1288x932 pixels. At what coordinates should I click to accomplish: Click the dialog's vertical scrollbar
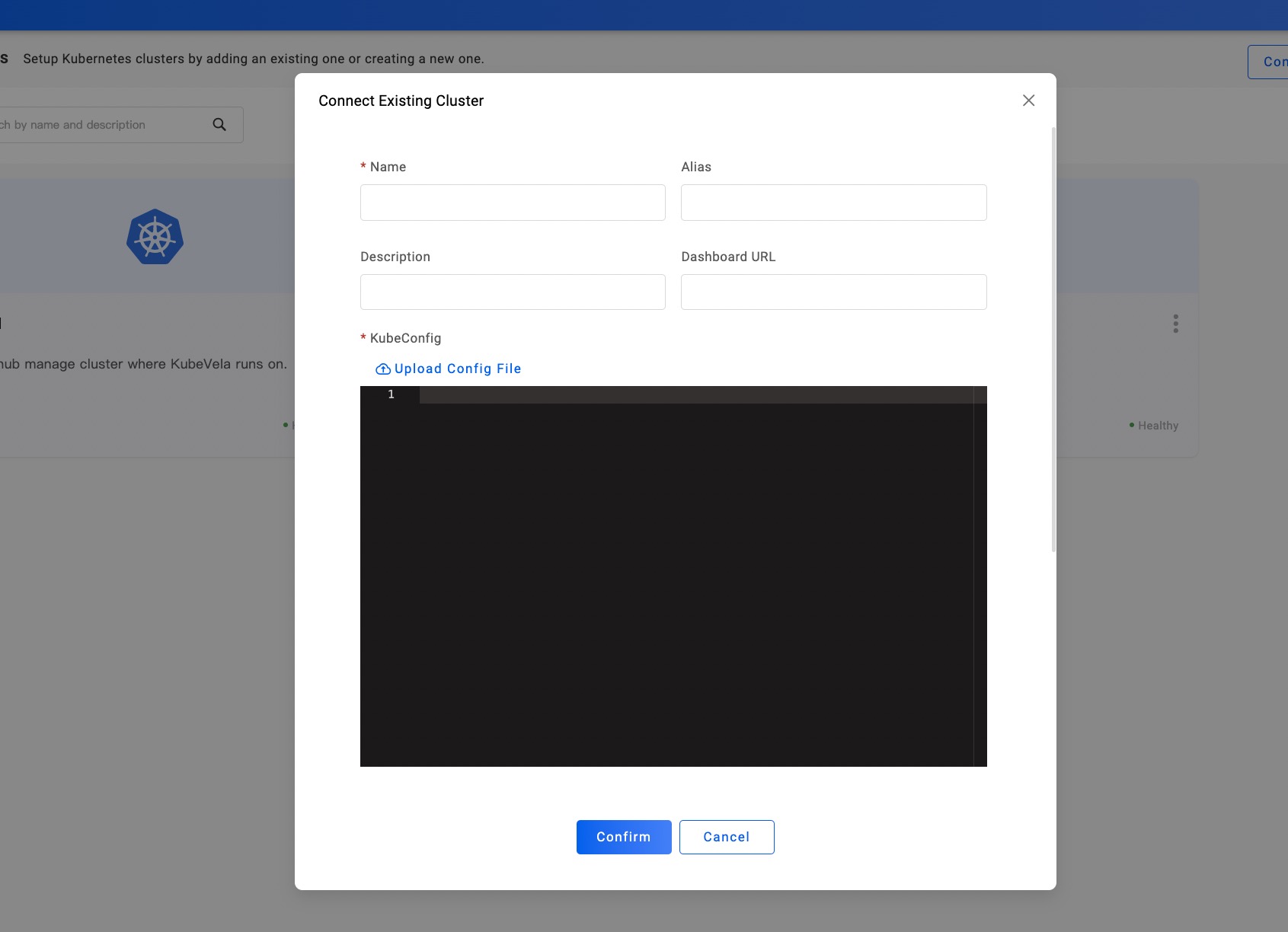point(1053,339)
